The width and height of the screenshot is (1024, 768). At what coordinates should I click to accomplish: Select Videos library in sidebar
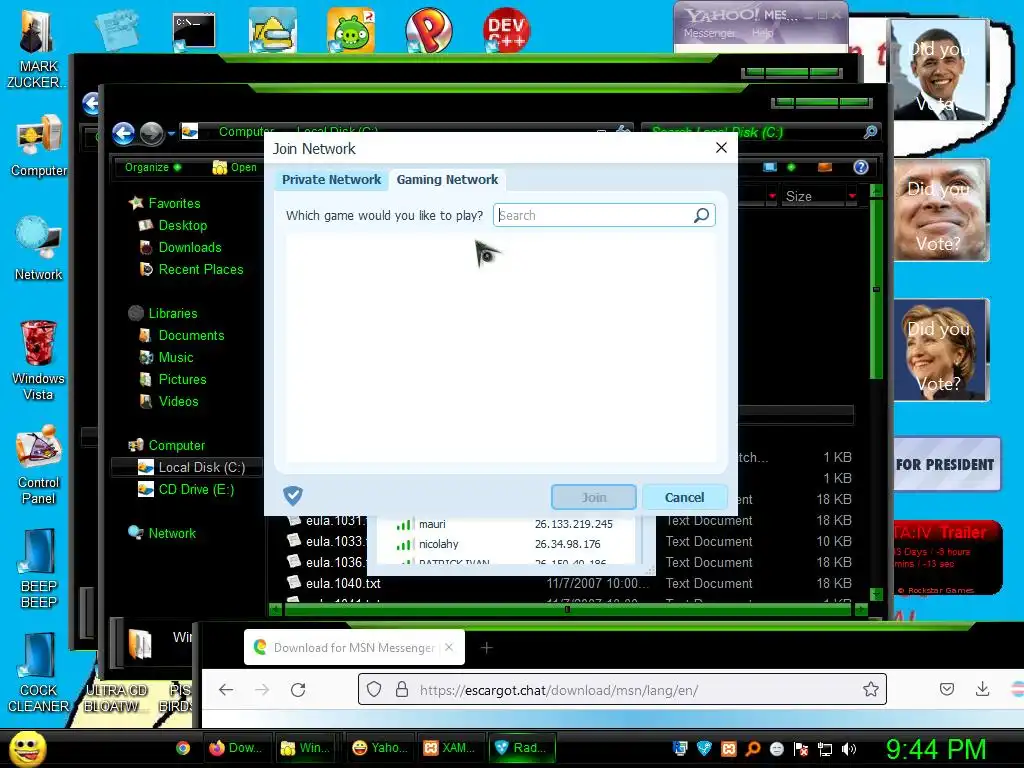[178, 402]
